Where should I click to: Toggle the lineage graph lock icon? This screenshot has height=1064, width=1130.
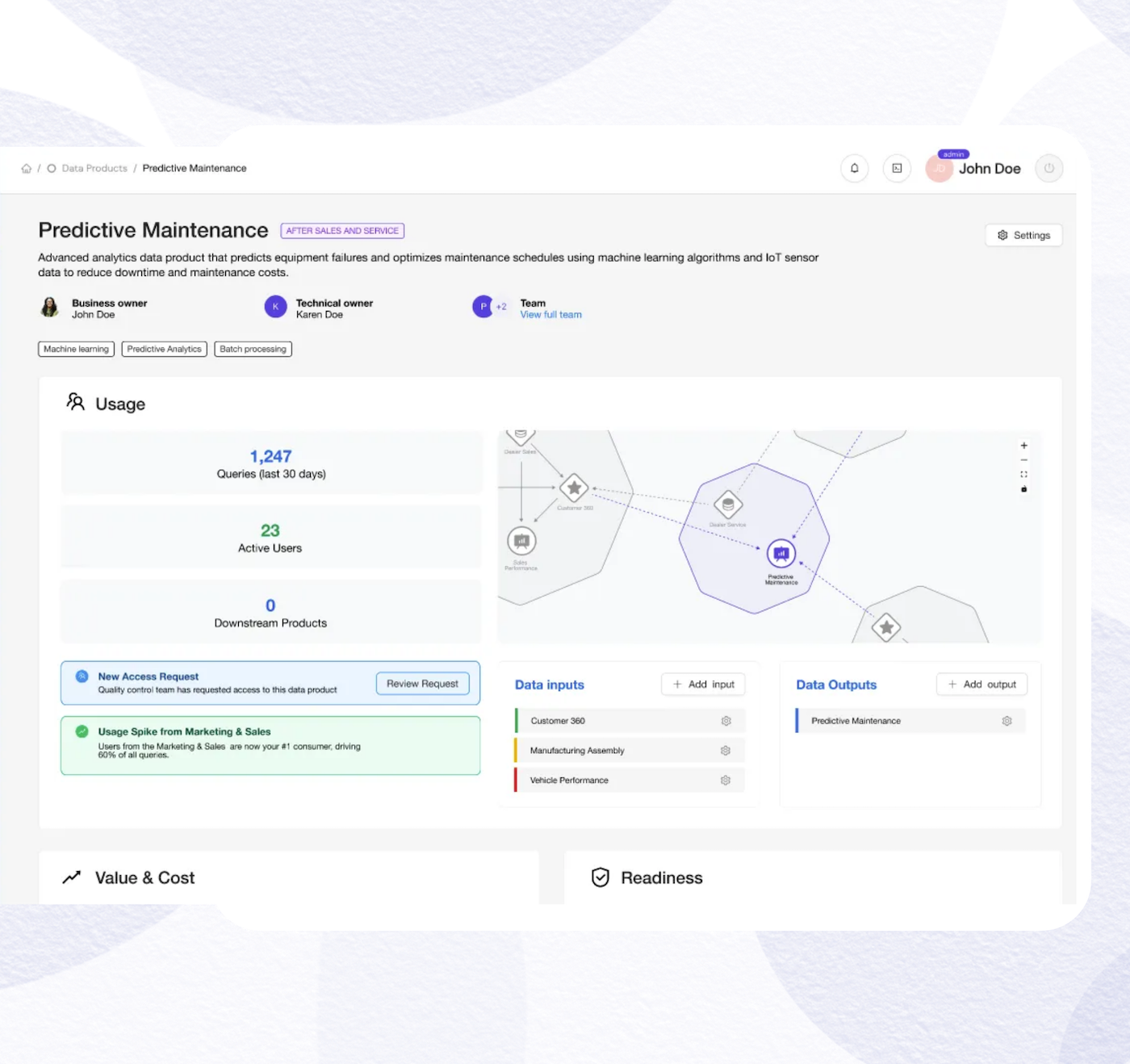(x=1023, y=489)
